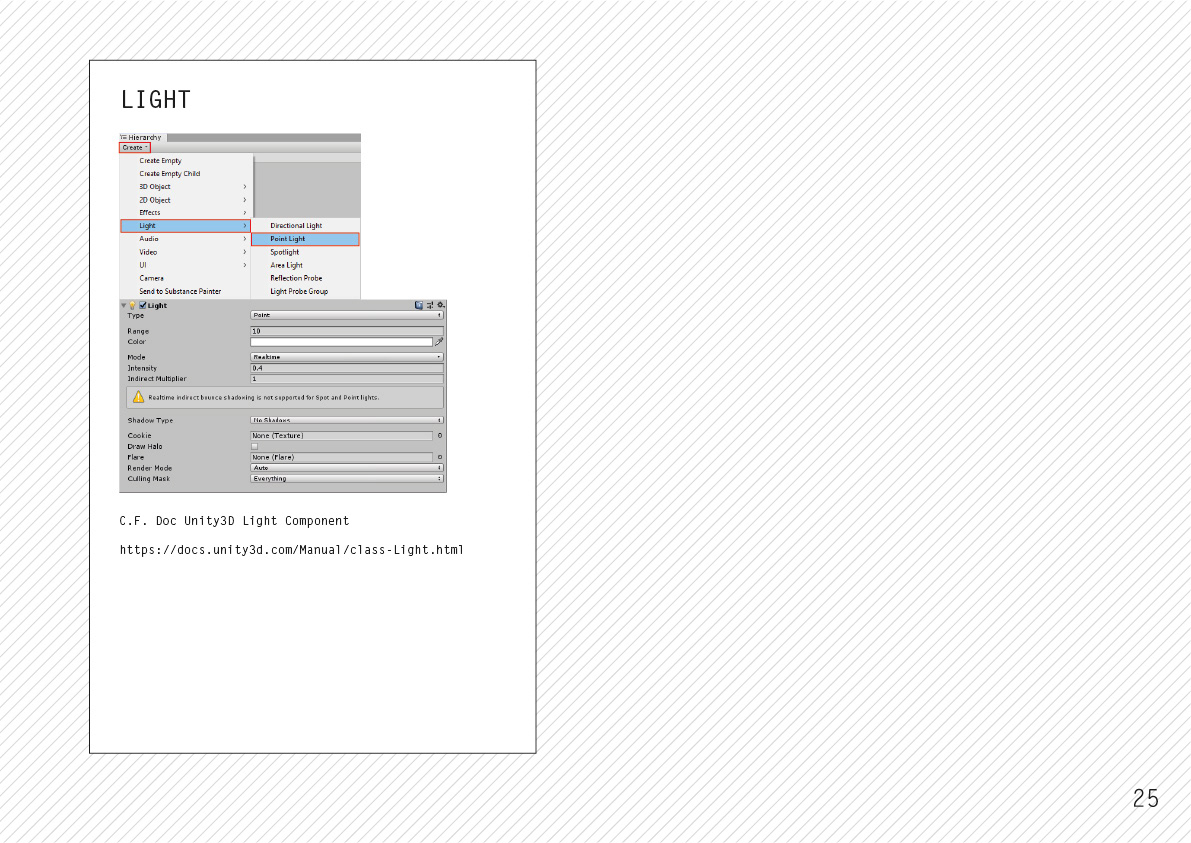This screenshot has width=1191, height=843.
Task: Open Cookie object picker circle icon
Action: point(440,436)
